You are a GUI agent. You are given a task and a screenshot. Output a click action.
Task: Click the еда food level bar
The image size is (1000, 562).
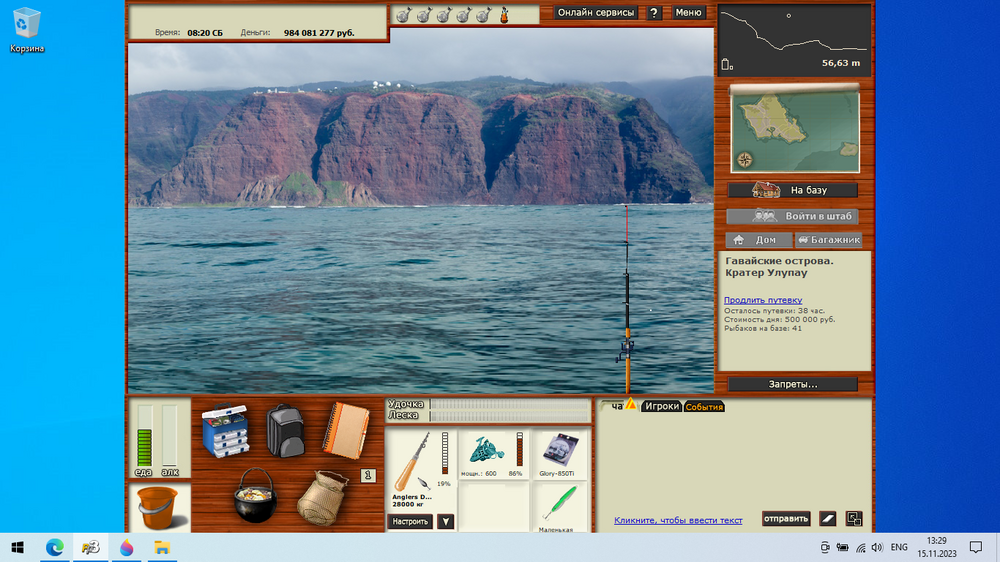[145, 437]
